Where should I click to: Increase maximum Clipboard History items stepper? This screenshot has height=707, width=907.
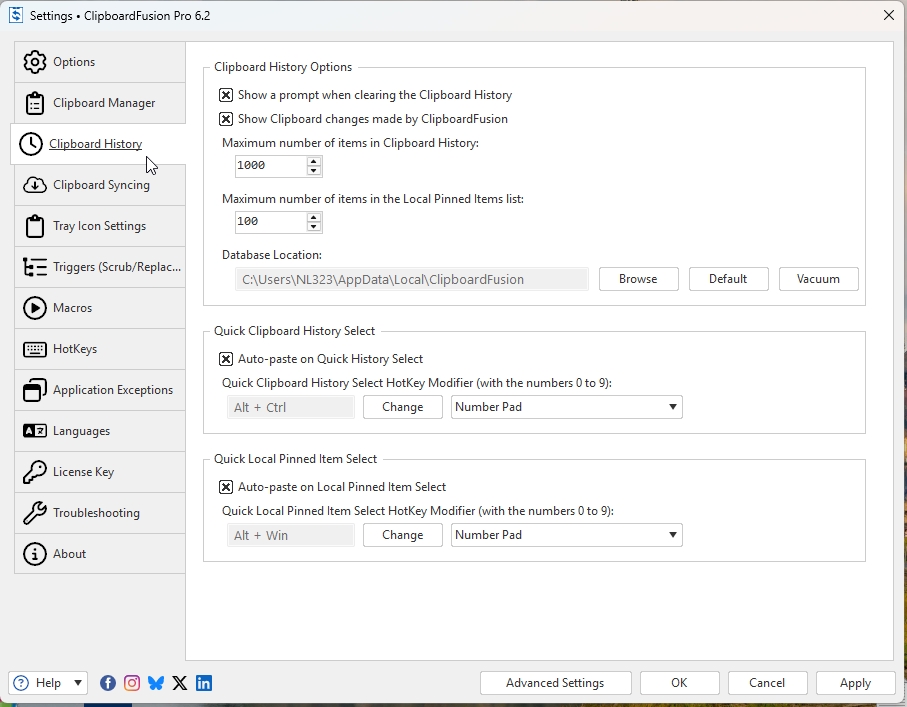click(314, 161)
